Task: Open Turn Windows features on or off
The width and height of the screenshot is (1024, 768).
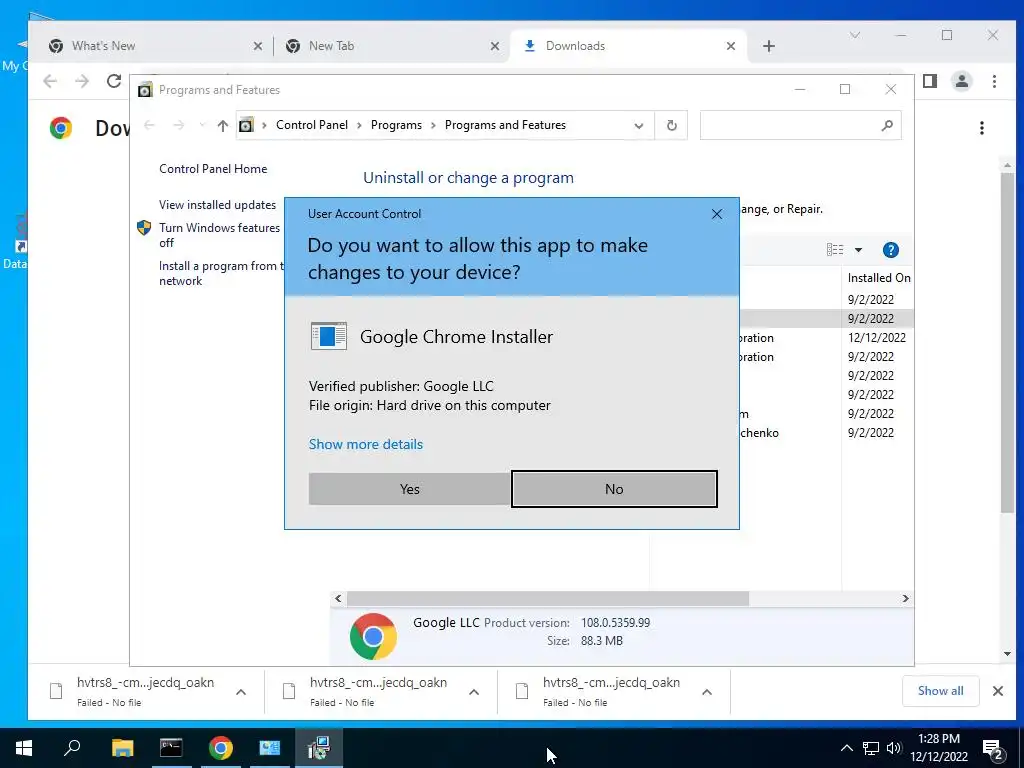Action: (219, 235)
